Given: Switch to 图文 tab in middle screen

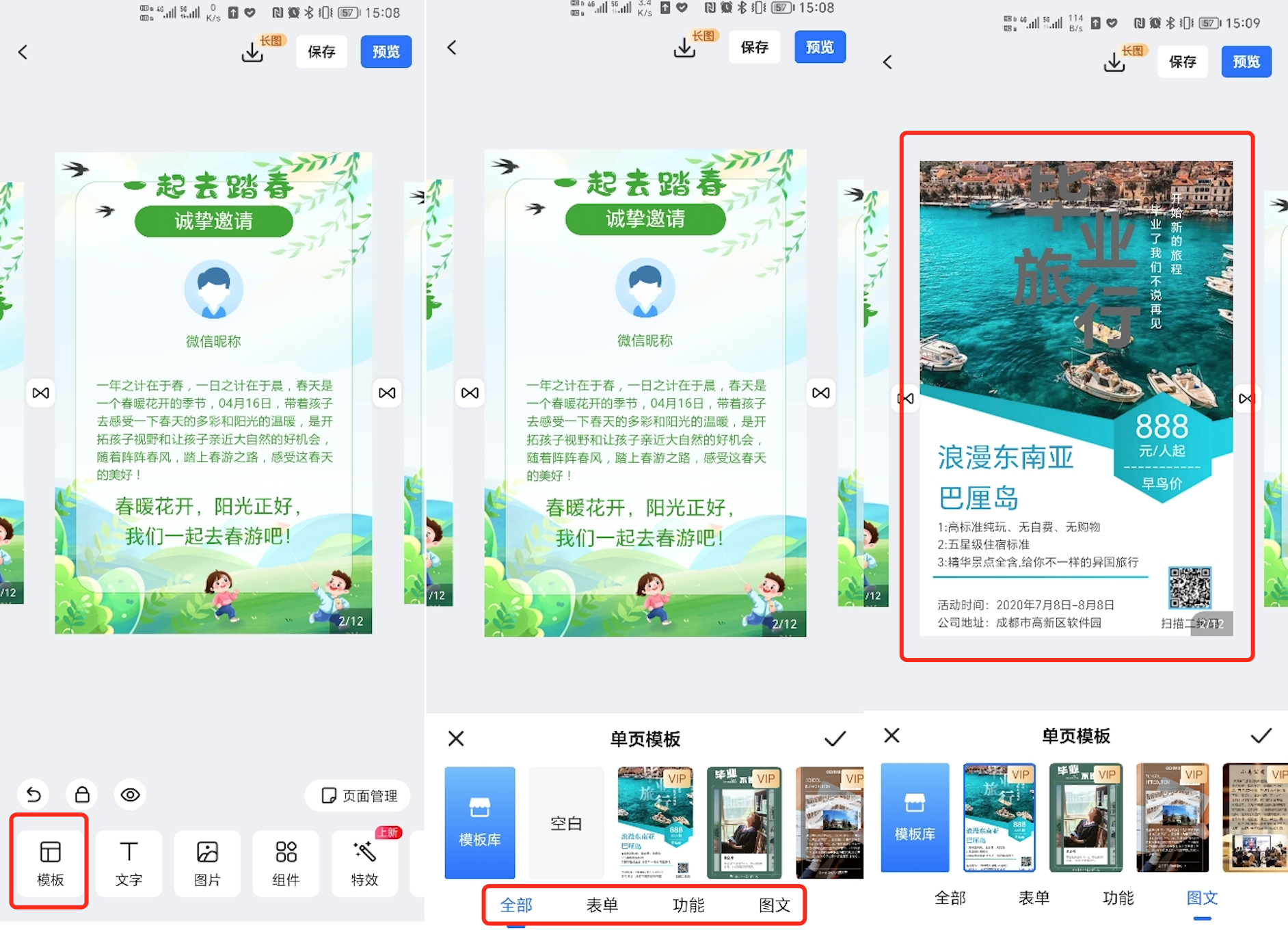Looking at the screenshot, I should pos(774,905).
